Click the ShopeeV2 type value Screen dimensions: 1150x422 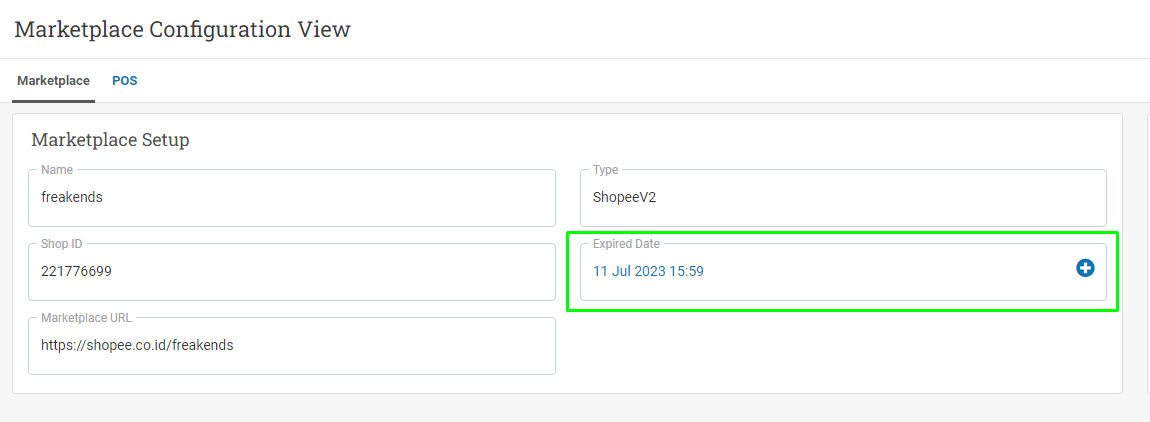tap(624, 197)
